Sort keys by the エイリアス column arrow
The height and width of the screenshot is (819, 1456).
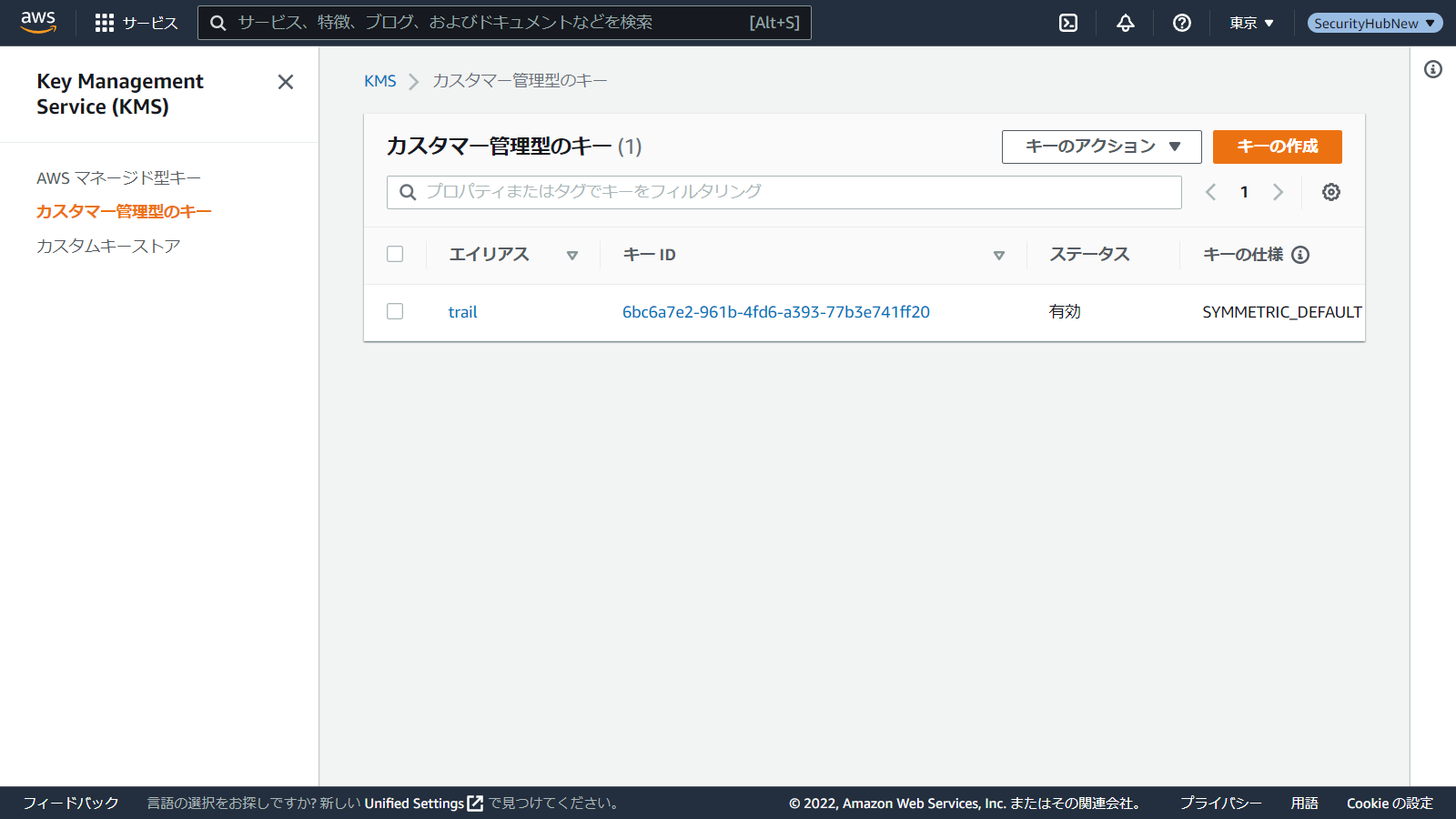tap(572, 256)
